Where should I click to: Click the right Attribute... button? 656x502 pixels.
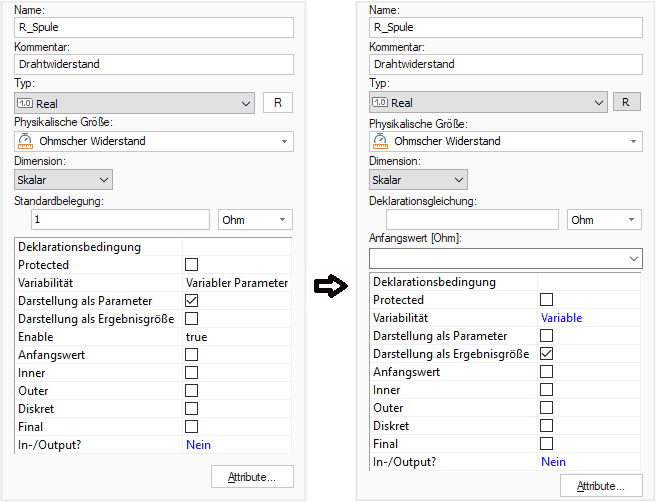(x=601, y=486)
